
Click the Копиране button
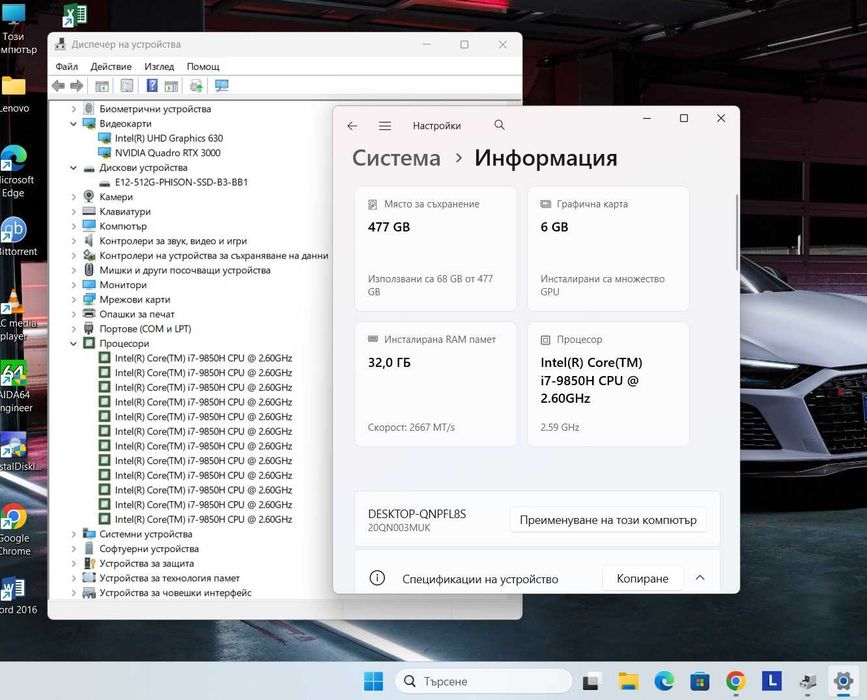(643, 578)
